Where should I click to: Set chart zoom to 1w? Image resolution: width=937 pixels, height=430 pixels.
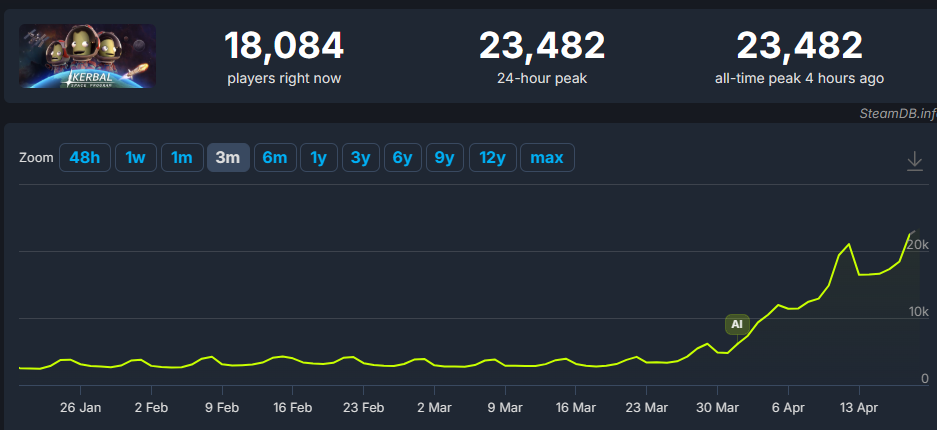point(136,158)
